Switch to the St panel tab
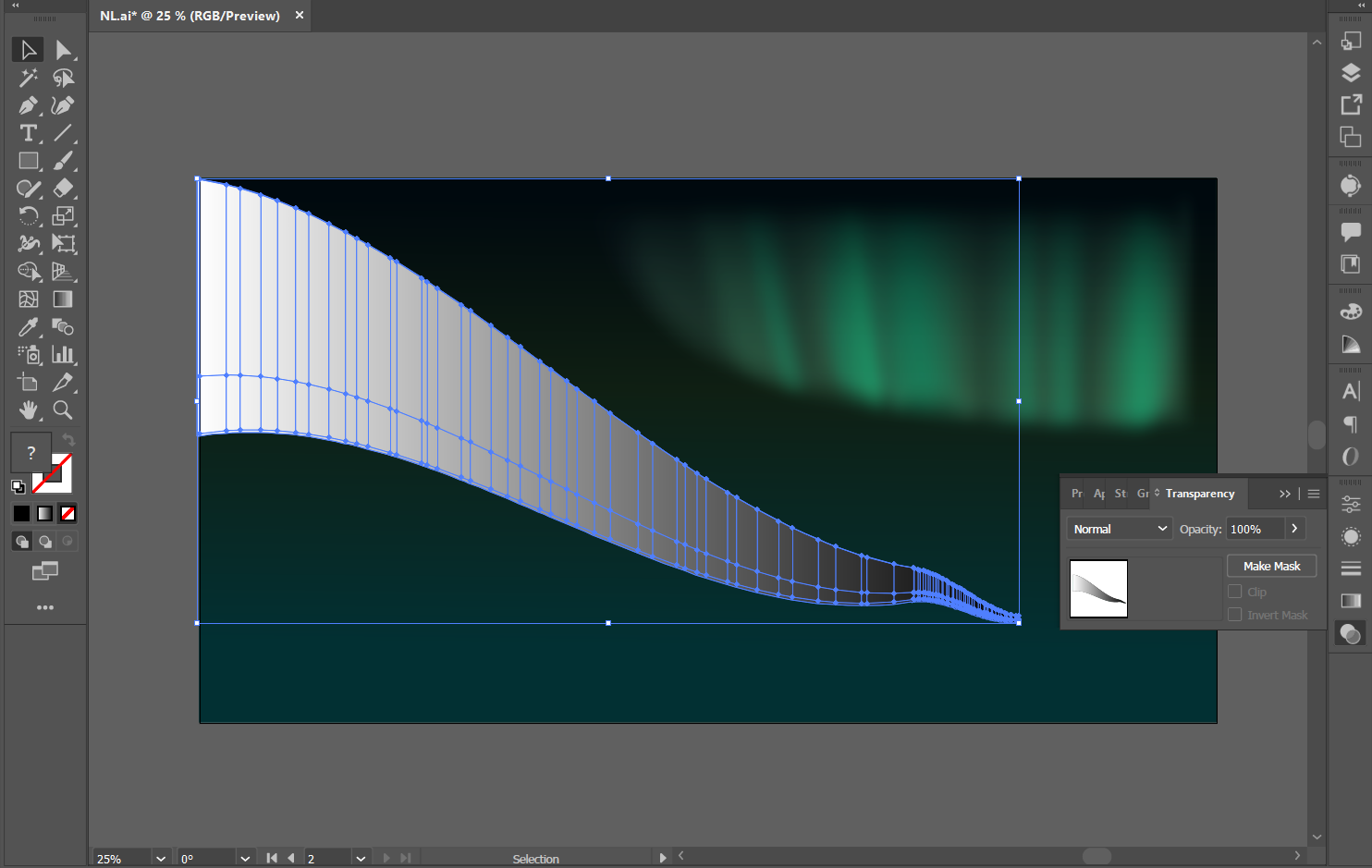This screenshot has height=868, width=1372. click(x=1121, y=494)
